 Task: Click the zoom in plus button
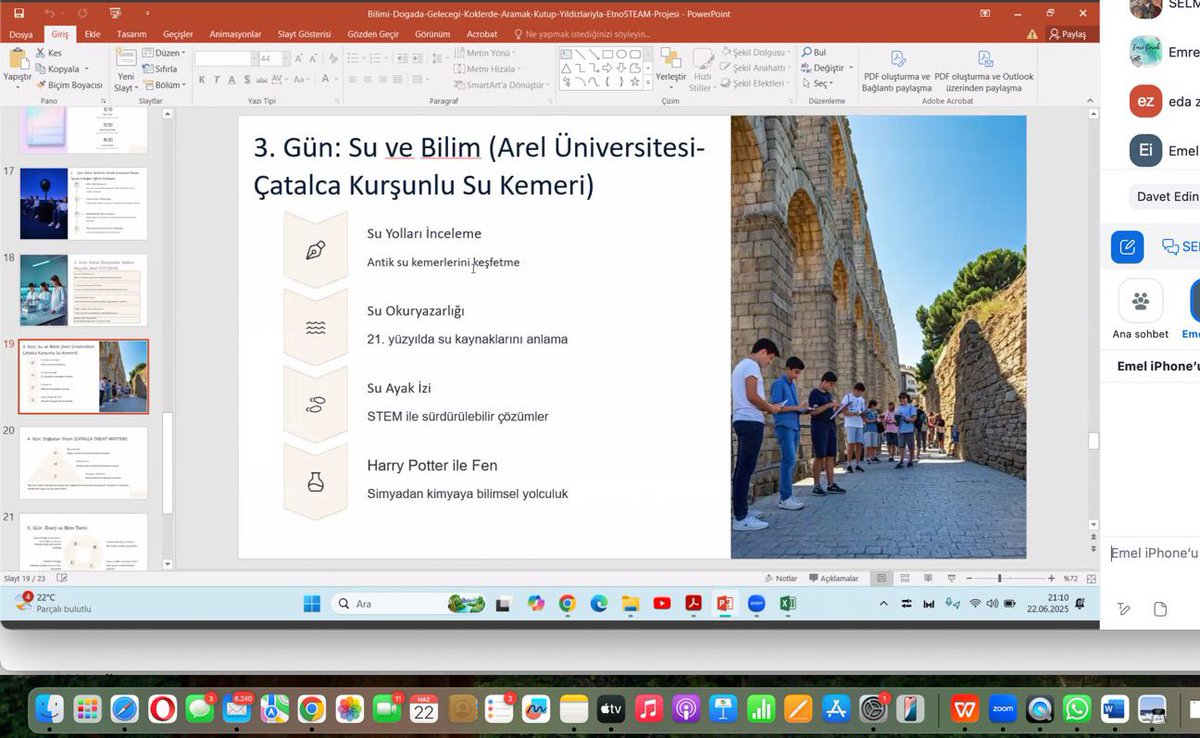coord(1051,578)
